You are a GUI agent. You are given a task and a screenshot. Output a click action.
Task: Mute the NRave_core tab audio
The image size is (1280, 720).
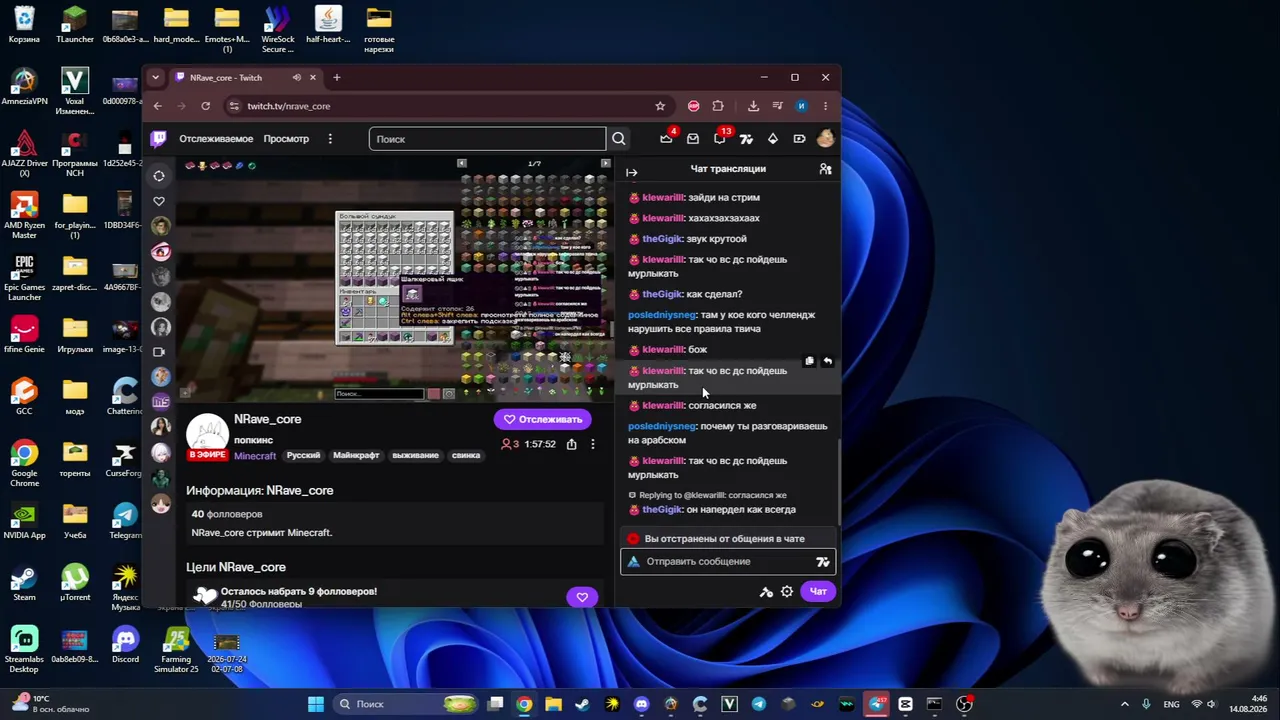[x=296, y=78]
